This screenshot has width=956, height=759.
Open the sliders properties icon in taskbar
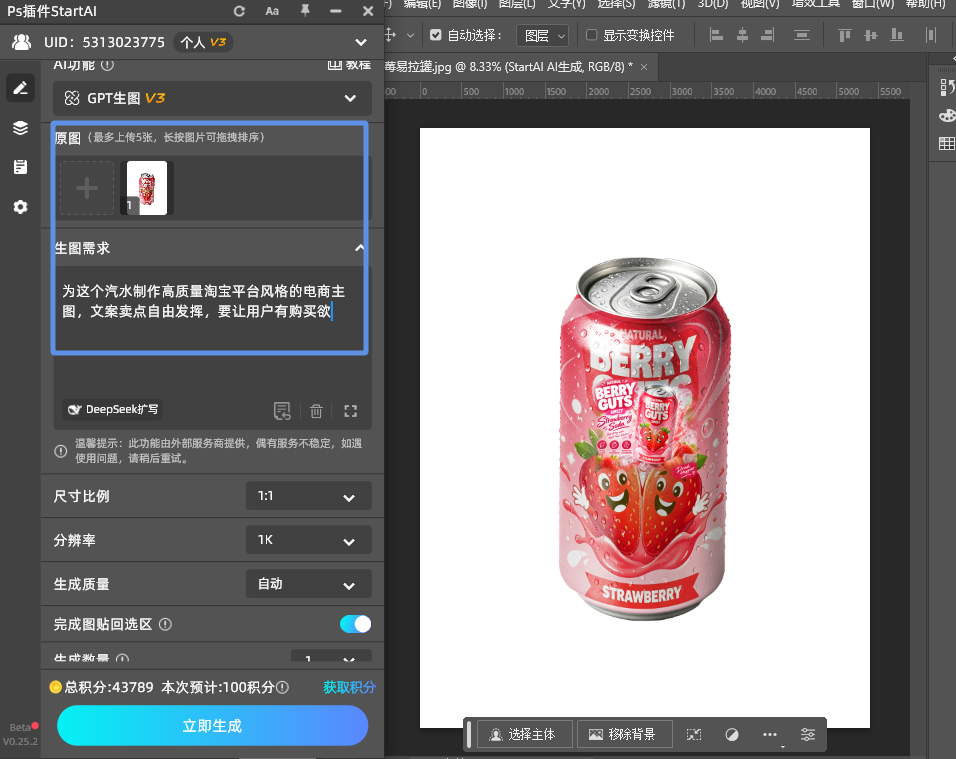[808, 735]
